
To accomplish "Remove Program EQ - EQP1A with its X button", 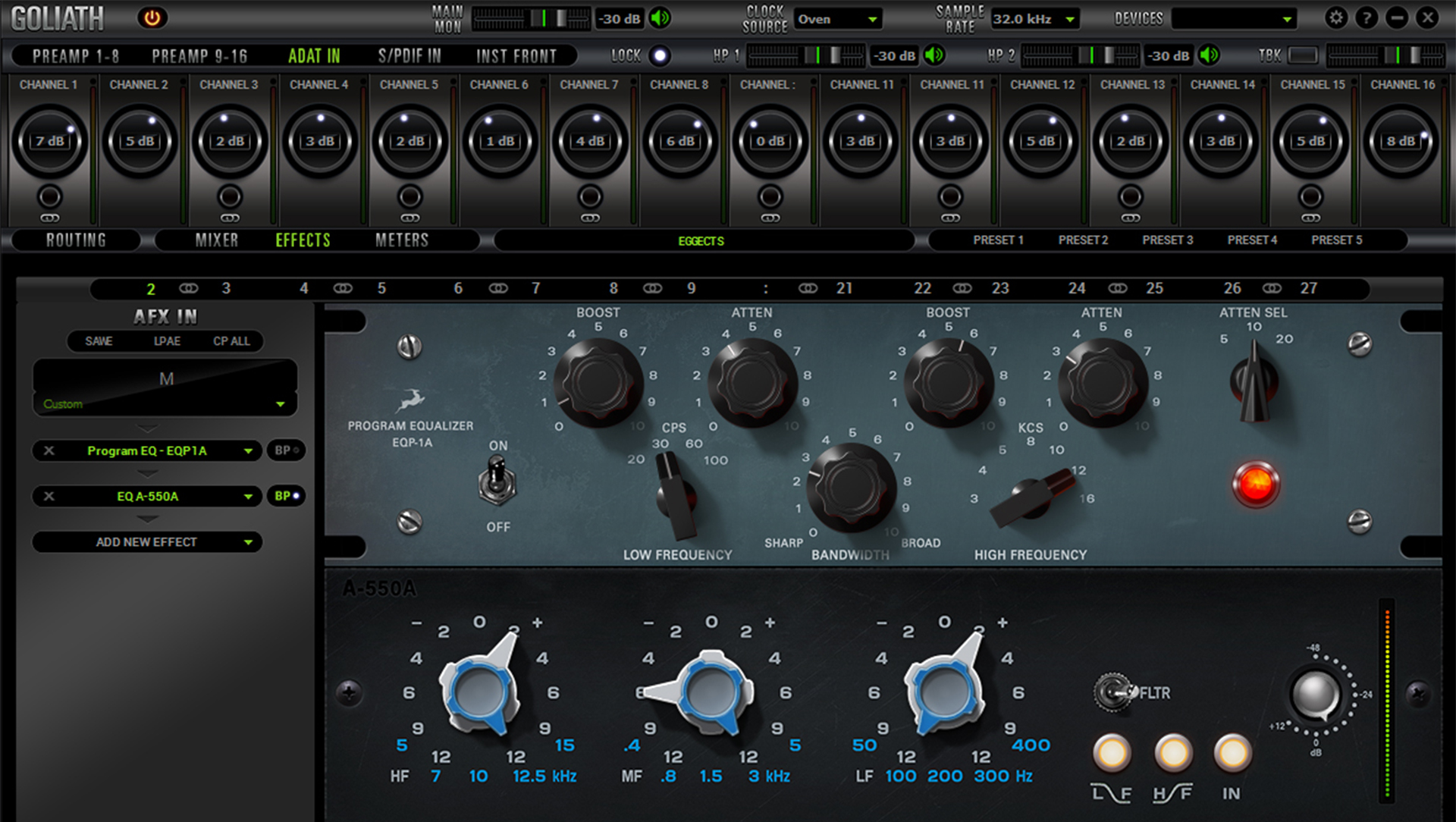I will click(49, 450).
